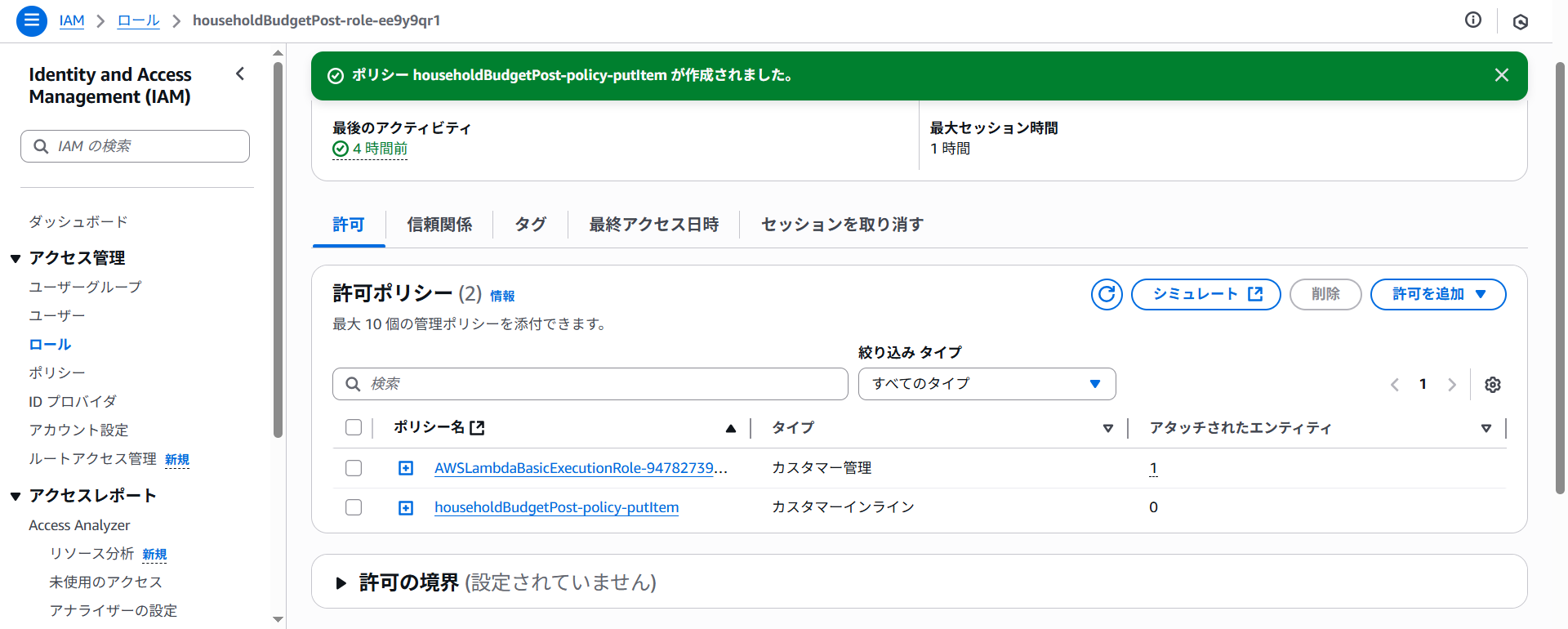Open the 許可を追加 dropdown button
The width and height of the screenshot is (1568, 629).
(x=1437, y=294)
